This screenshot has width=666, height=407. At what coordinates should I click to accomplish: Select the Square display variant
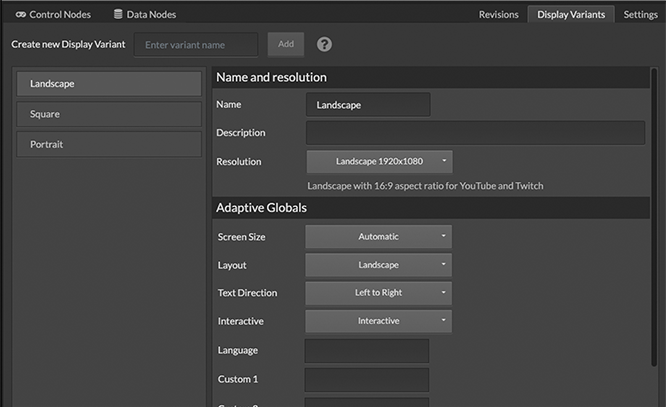(x=109, y=114)
